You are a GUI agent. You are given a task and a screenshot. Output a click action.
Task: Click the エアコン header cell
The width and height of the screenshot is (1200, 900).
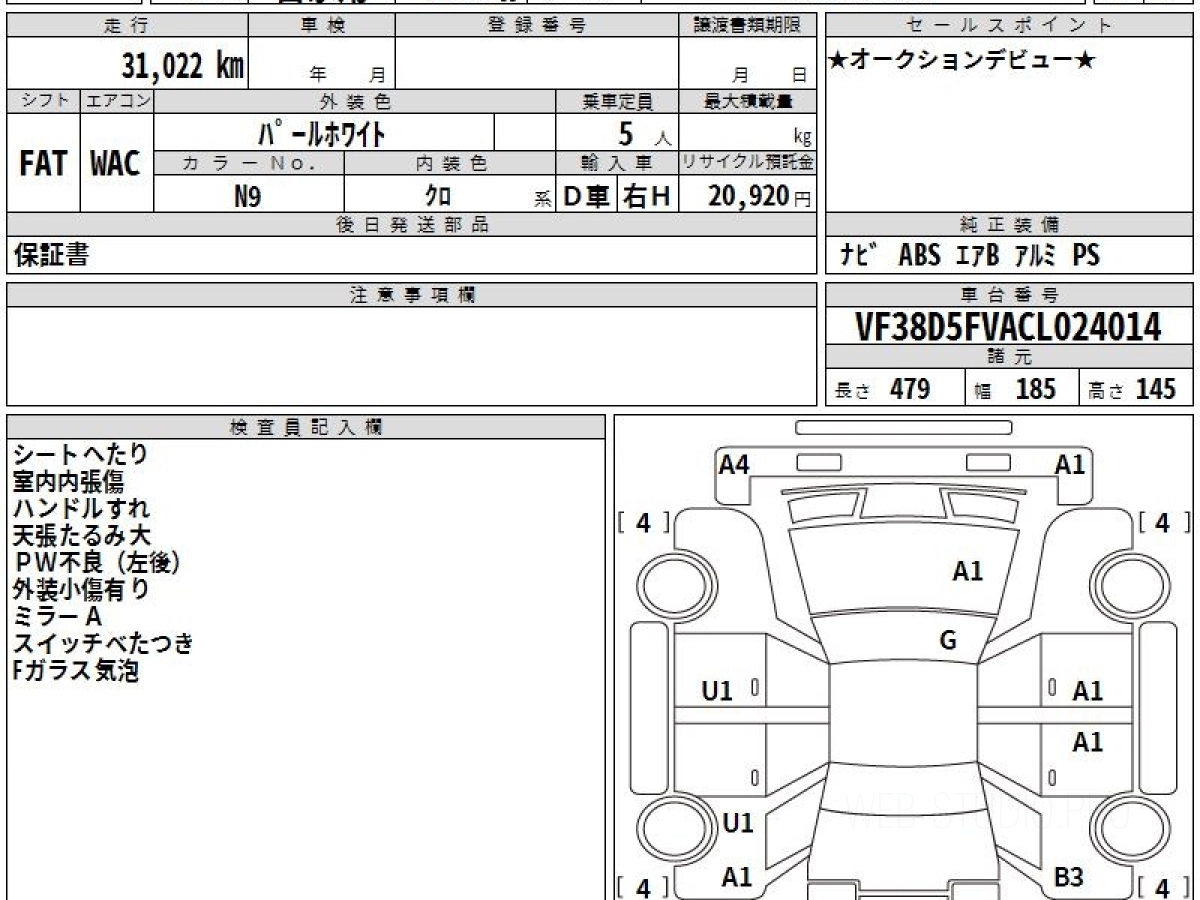coord(117,101)
